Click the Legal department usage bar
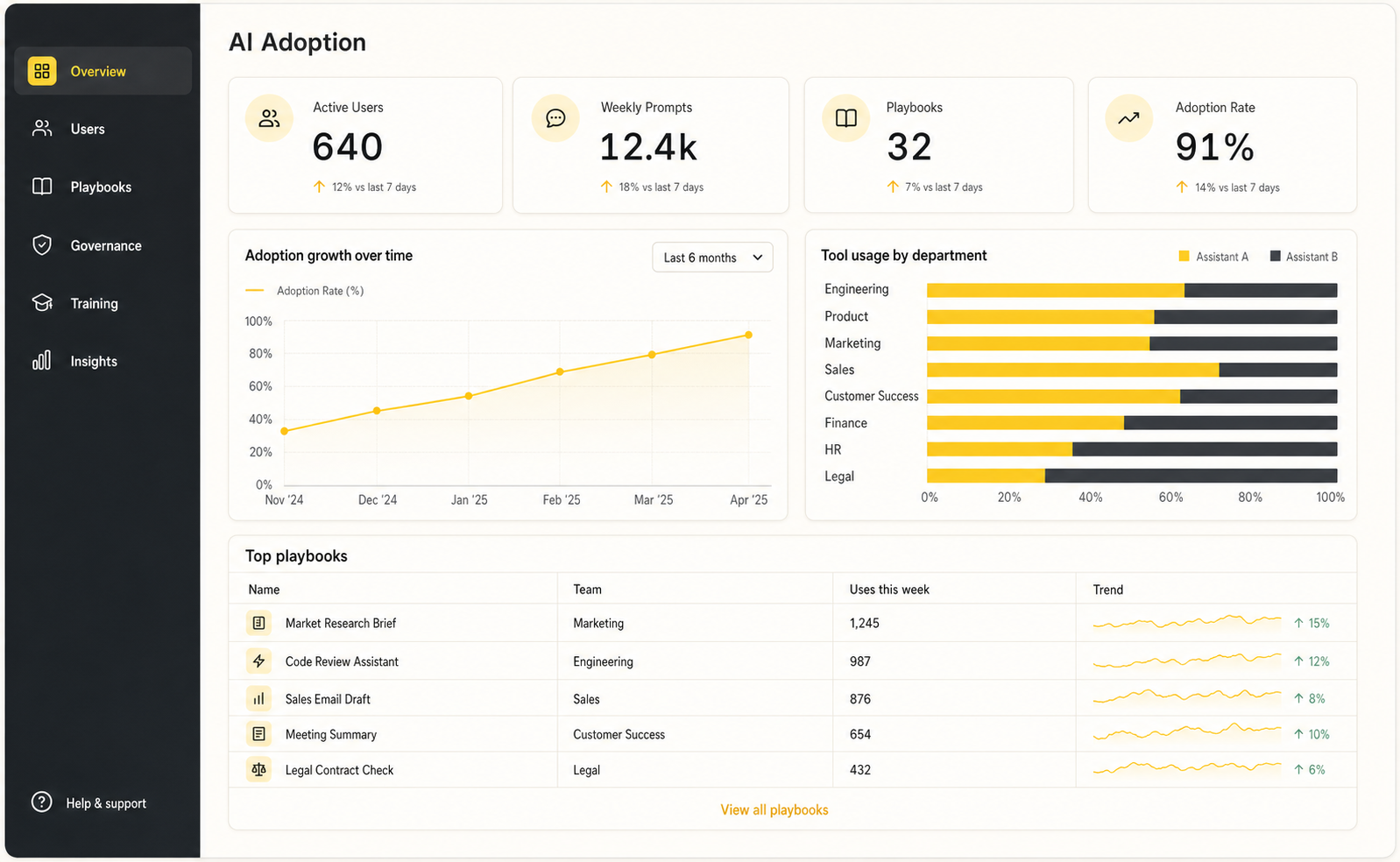The image size is (1400, 862). [1132, 476]
